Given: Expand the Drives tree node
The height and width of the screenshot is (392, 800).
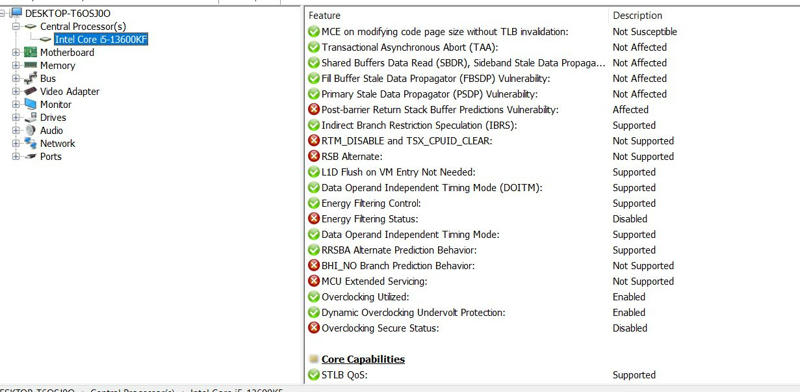Looking at the screenshot, I should [16, 117].
